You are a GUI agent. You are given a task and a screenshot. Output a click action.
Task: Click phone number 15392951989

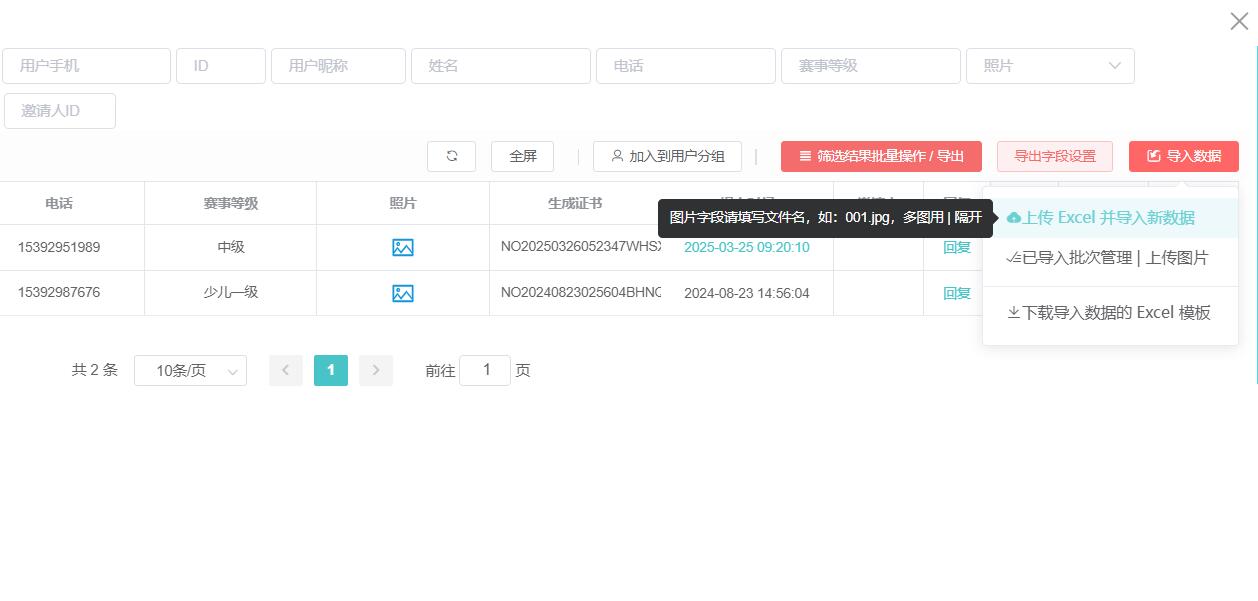click(x=59, y=247)
